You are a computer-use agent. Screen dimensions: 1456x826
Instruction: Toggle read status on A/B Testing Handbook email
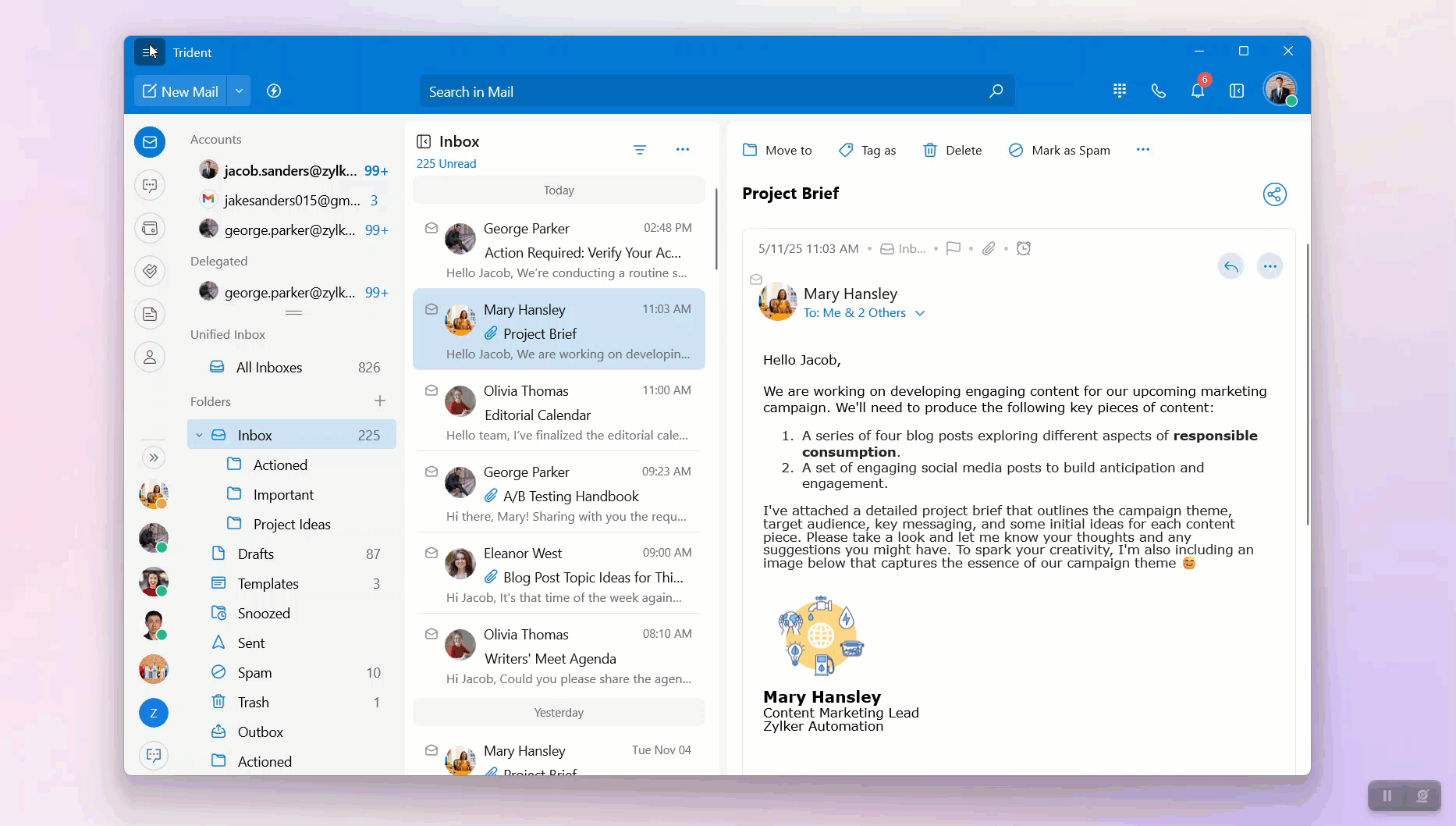(431, 472)
